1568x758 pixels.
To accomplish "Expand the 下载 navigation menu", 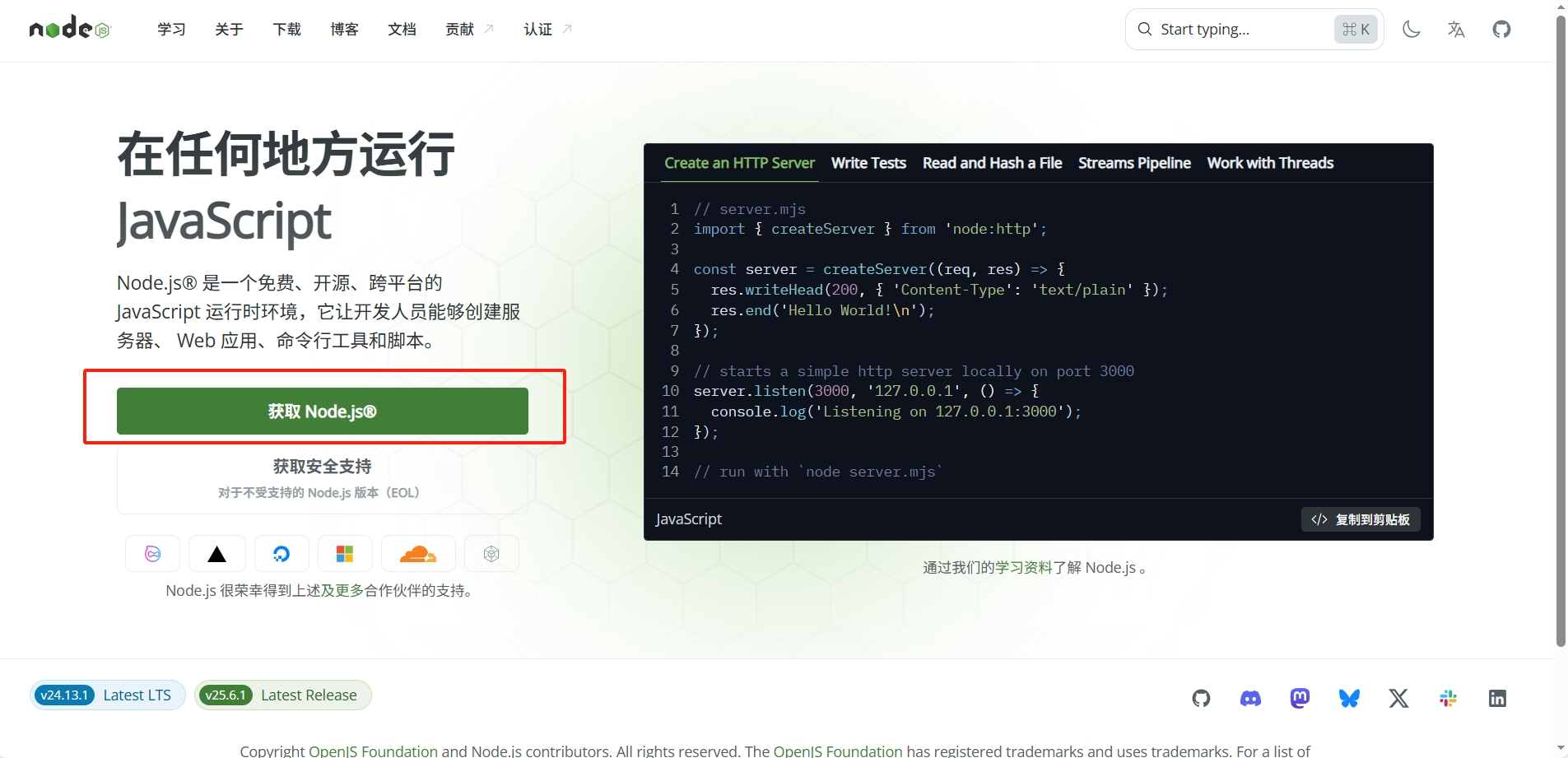I will [286, 29].
